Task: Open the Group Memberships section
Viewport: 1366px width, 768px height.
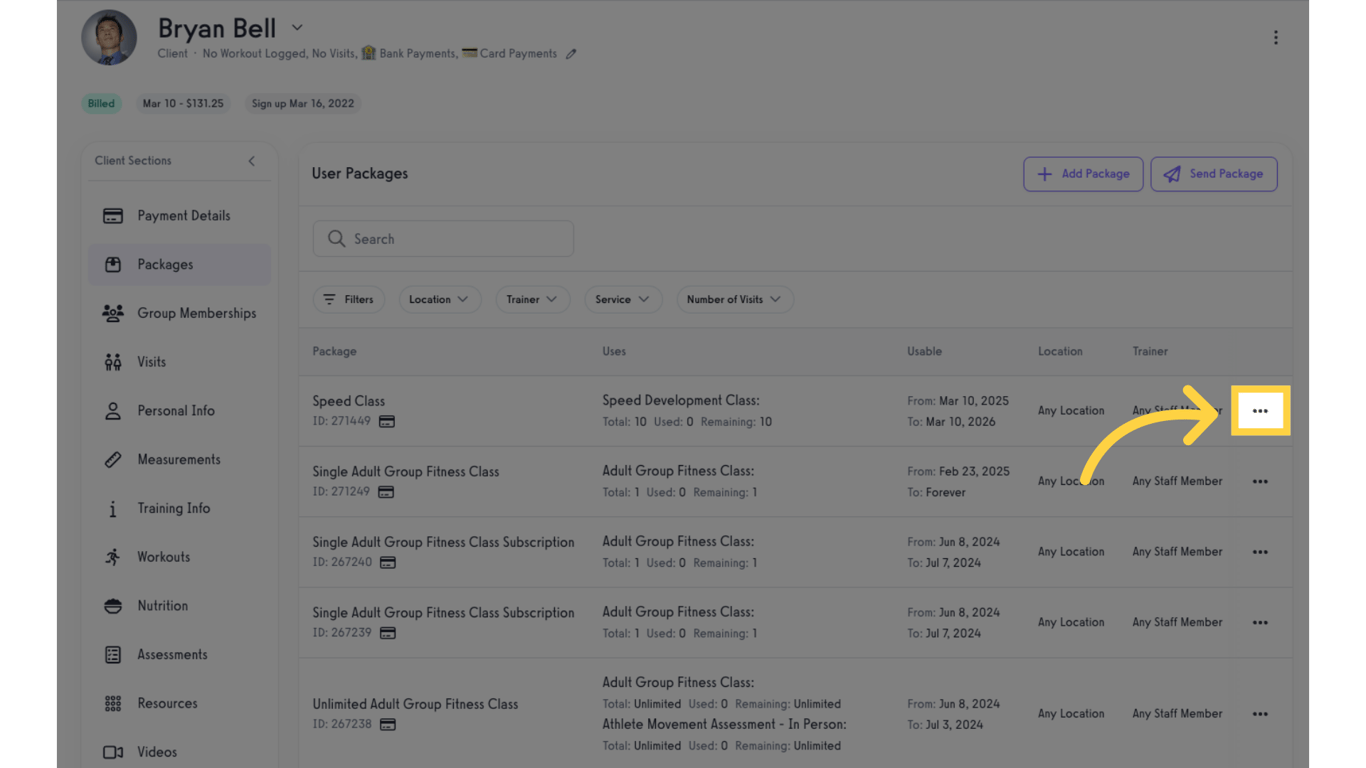Action: [x=196, y=314]
